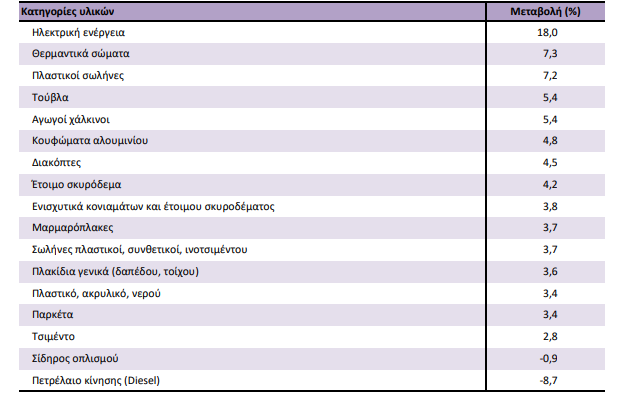Click the value -0,9
This screenshot has height=413, width=642.
(x=549, y=359)
